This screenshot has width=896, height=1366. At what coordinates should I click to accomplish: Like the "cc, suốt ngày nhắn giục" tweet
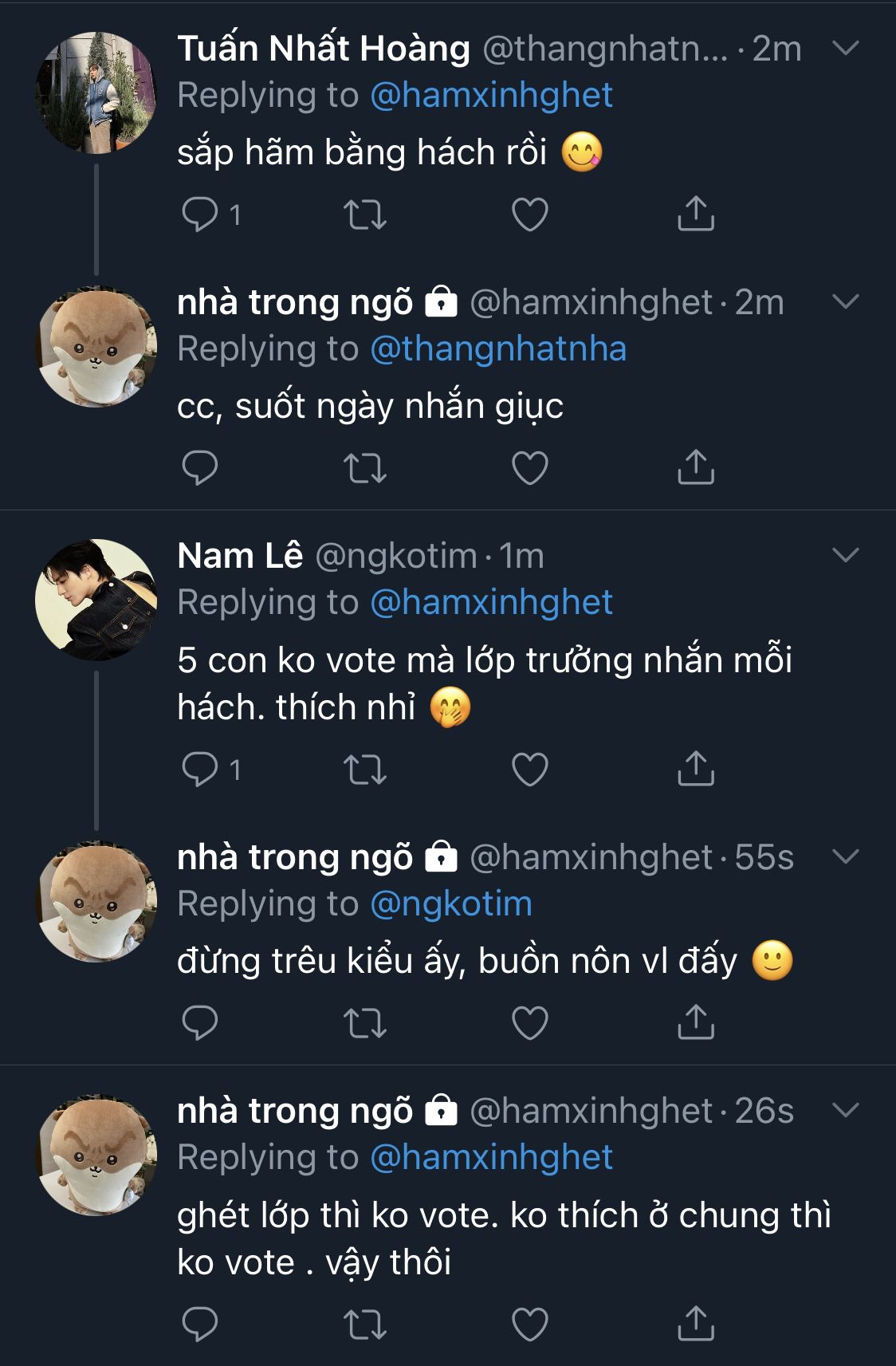529,467
